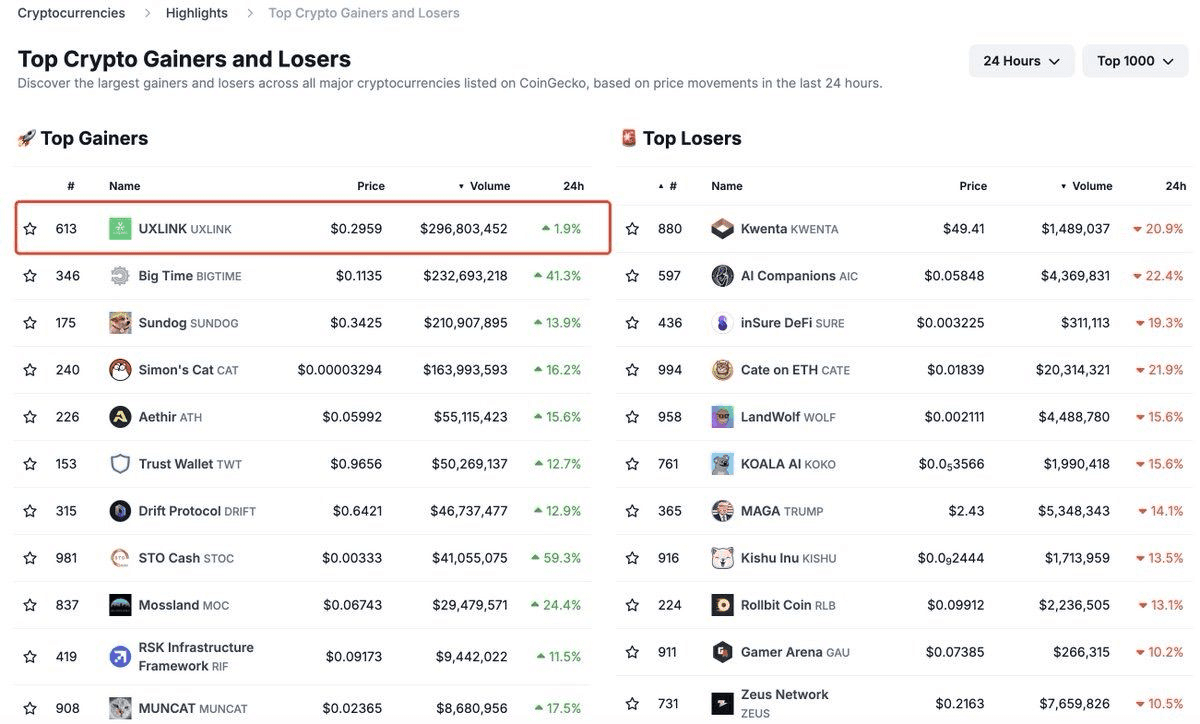Click the Big Time coin logo
This screenshot has height=724, width=1200.
tap(120, 276)
